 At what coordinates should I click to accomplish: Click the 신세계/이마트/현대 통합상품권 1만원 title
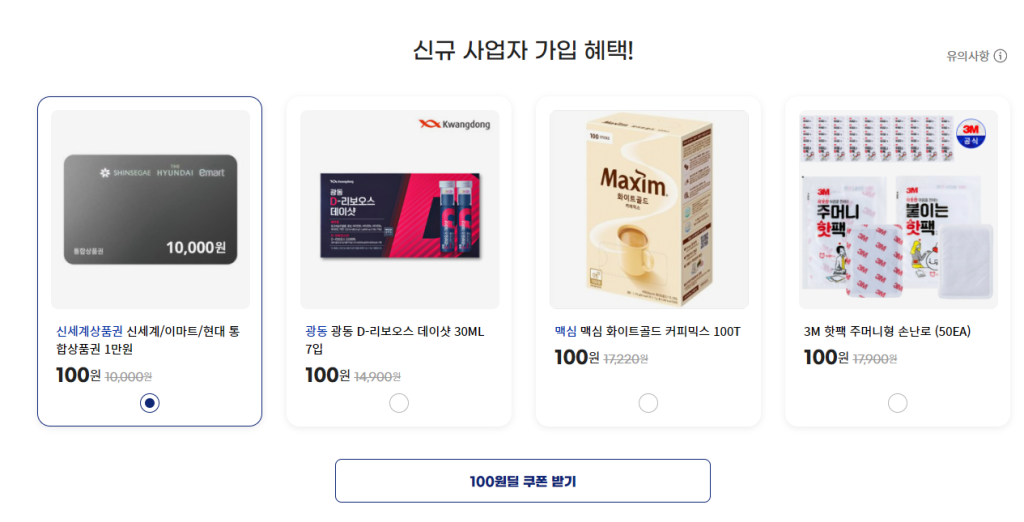tap(148, 340)
